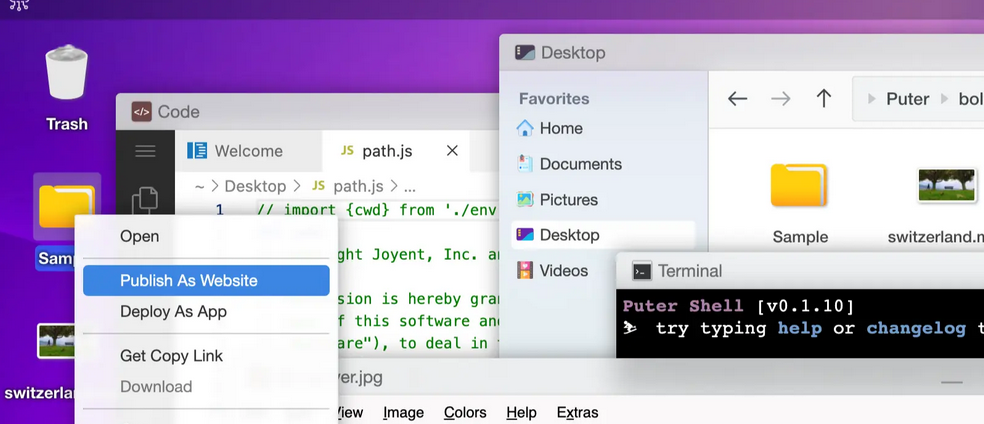Open Pictures in Favorites sidebar
The height and width of the screenshot is (424, 984).
[x=568, y=200]
